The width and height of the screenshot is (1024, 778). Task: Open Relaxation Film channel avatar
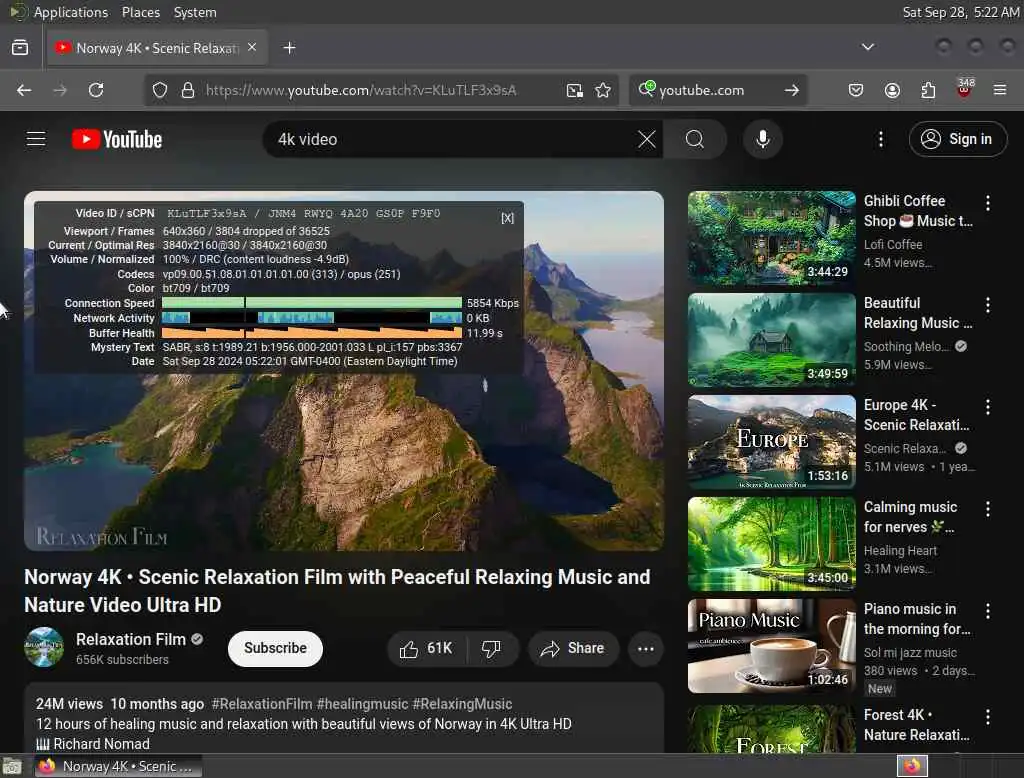point(44,647)
